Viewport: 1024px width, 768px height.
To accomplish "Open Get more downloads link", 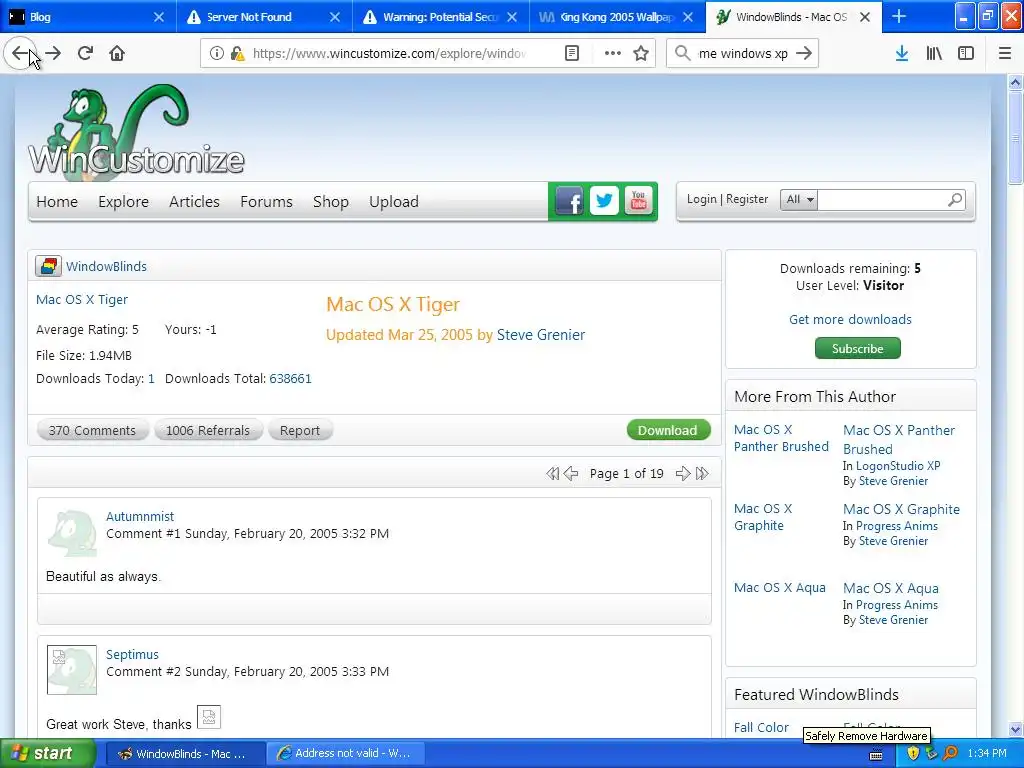I will click(850, 319).
